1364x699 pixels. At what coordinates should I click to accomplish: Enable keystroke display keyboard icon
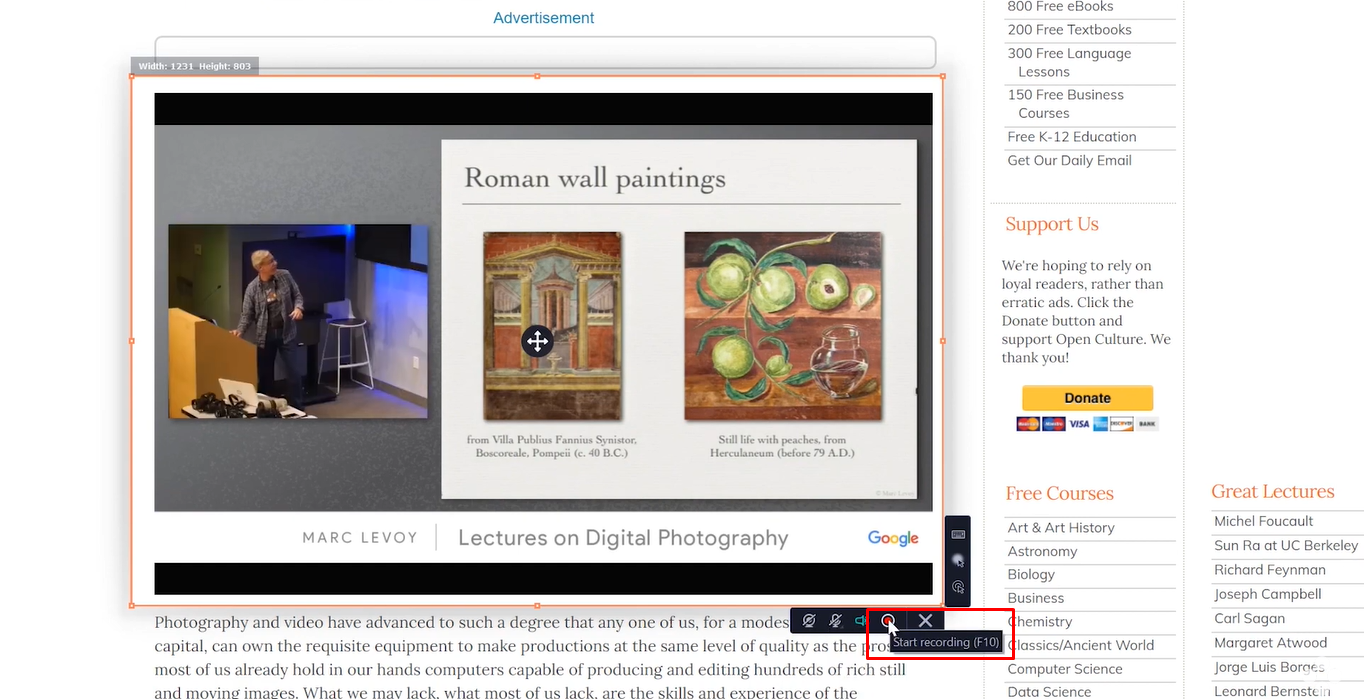(957, 534)
